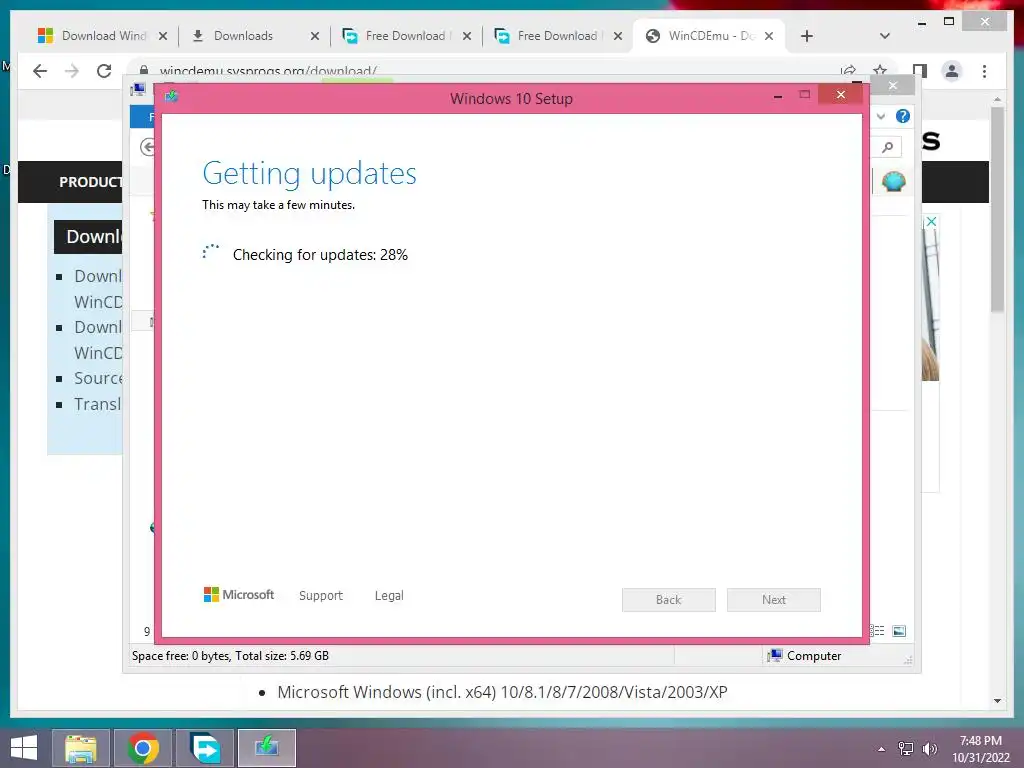Viewport: 1024px width, 768px height.
Task: Show hidden system tray icons
Action: [882, 749]
